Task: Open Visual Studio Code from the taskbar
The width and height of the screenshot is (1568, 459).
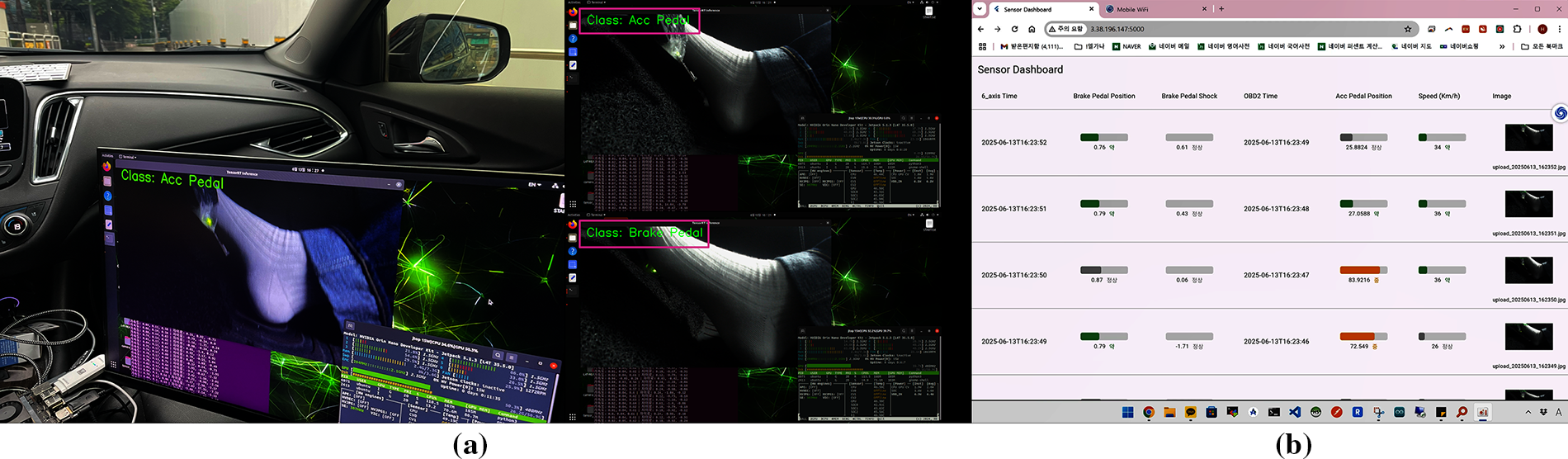Action: pos(1295,412)
